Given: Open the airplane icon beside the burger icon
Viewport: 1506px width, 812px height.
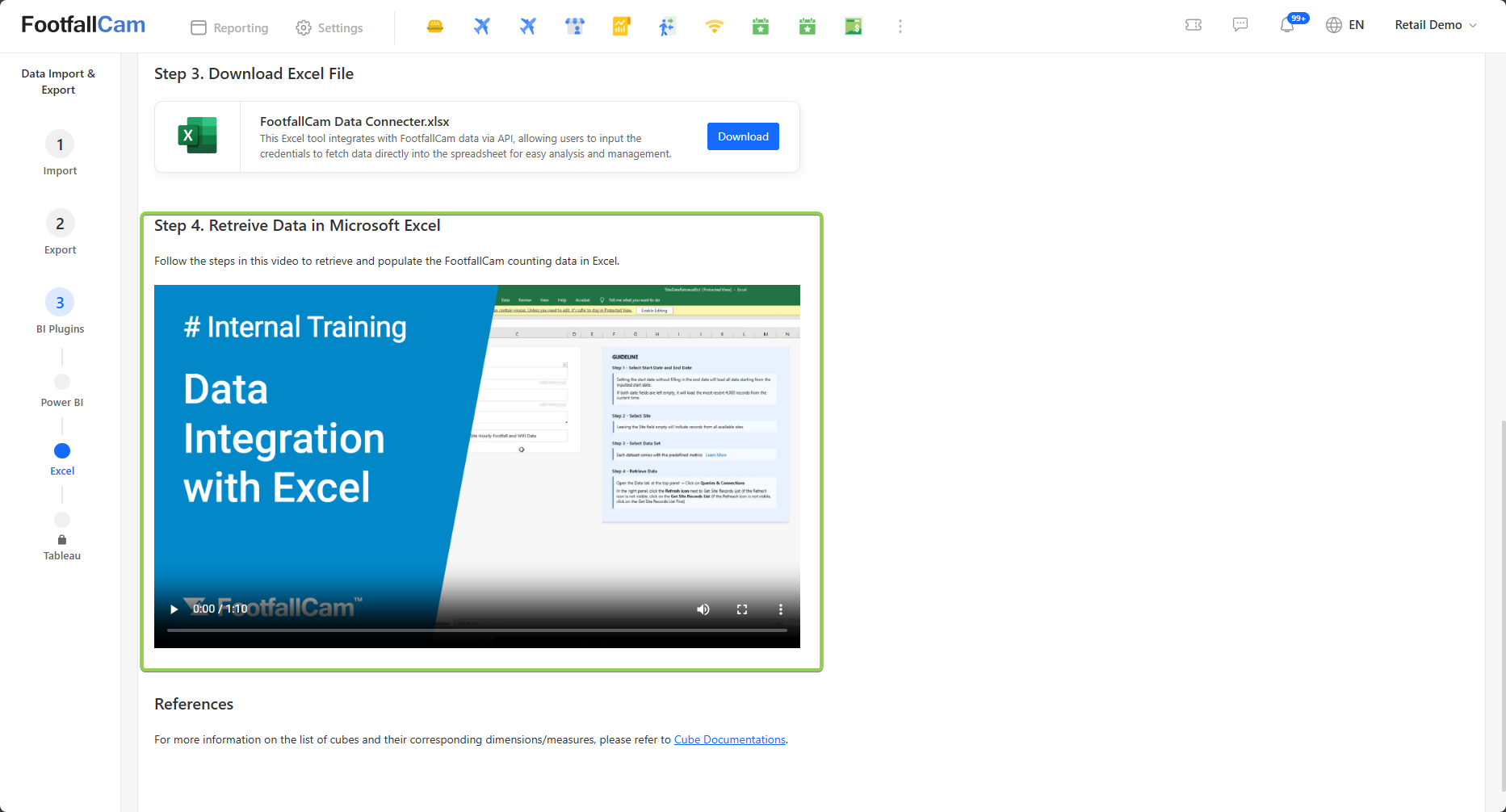Looking at the screenshot, I should (482, 27).
